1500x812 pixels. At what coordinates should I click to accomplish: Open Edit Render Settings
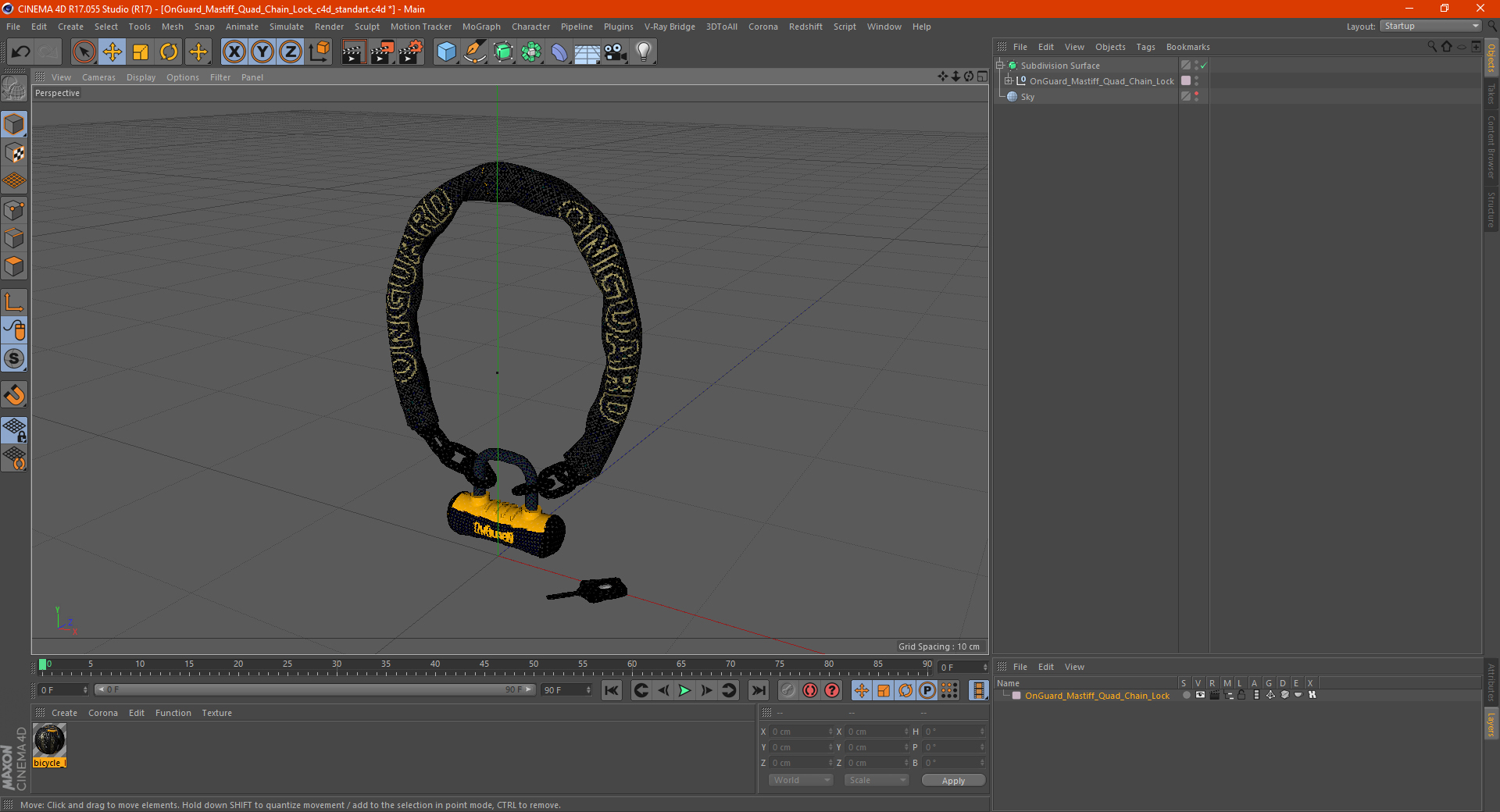click(411, 52)
